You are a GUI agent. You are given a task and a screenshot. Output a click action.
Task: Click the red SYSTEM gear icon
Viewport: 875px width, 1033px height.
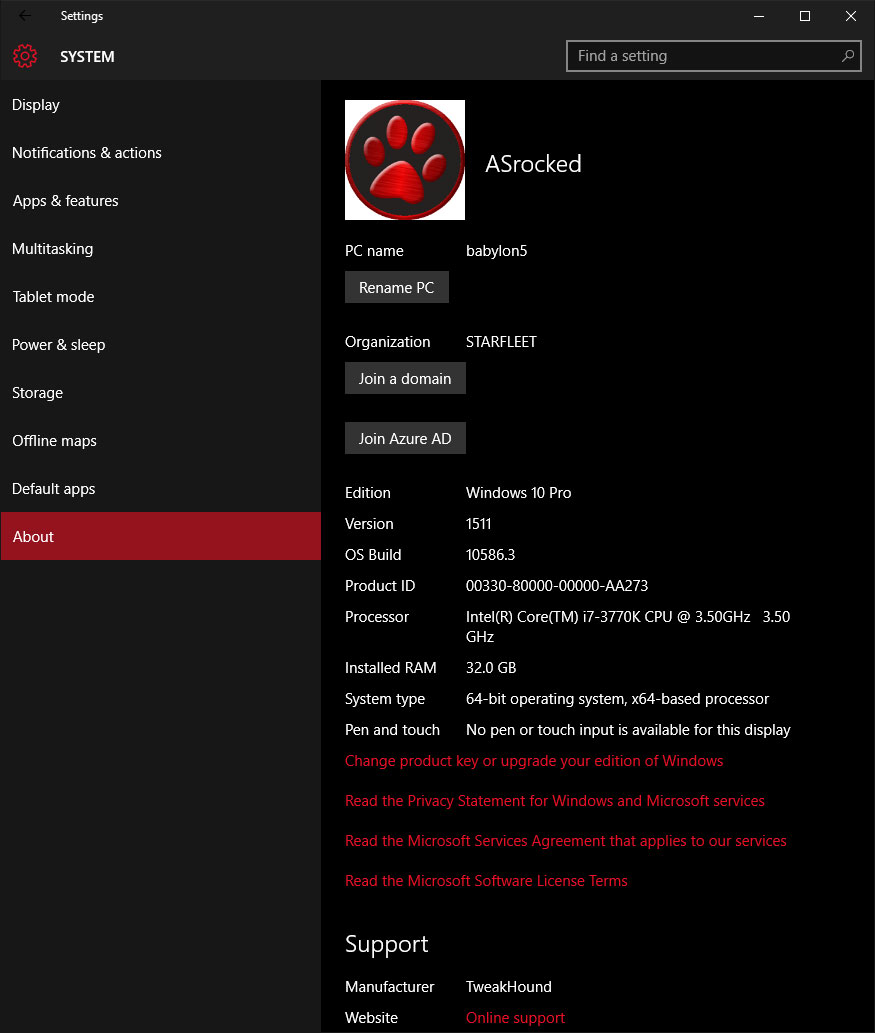pos(25,56)
